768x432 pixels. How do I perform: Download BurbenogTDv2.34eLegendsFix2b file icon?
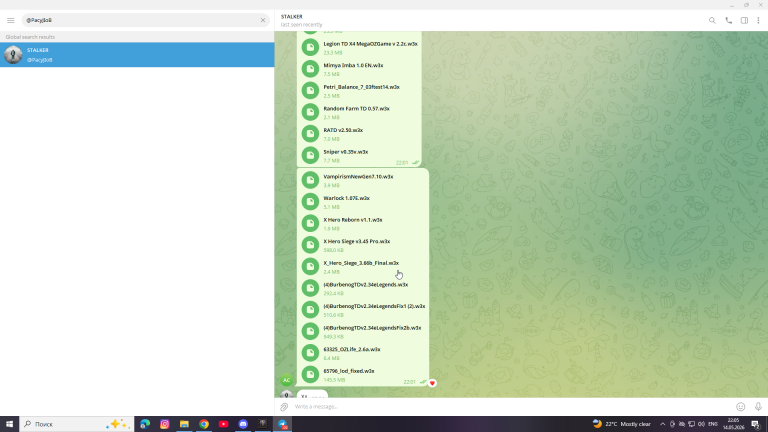coord(310,331)
